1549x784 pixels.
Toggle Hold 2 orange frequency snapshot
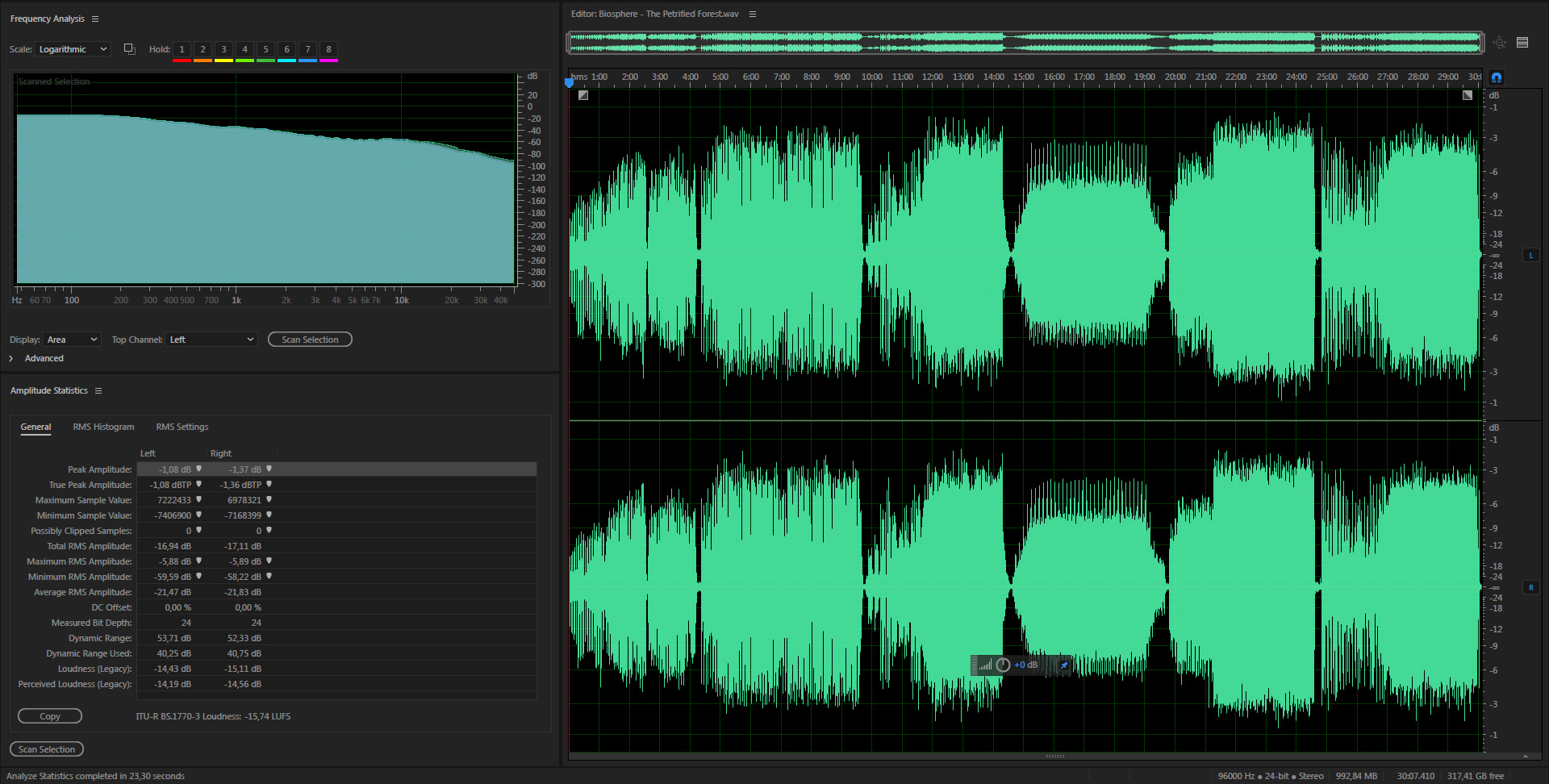pos(202,50)
